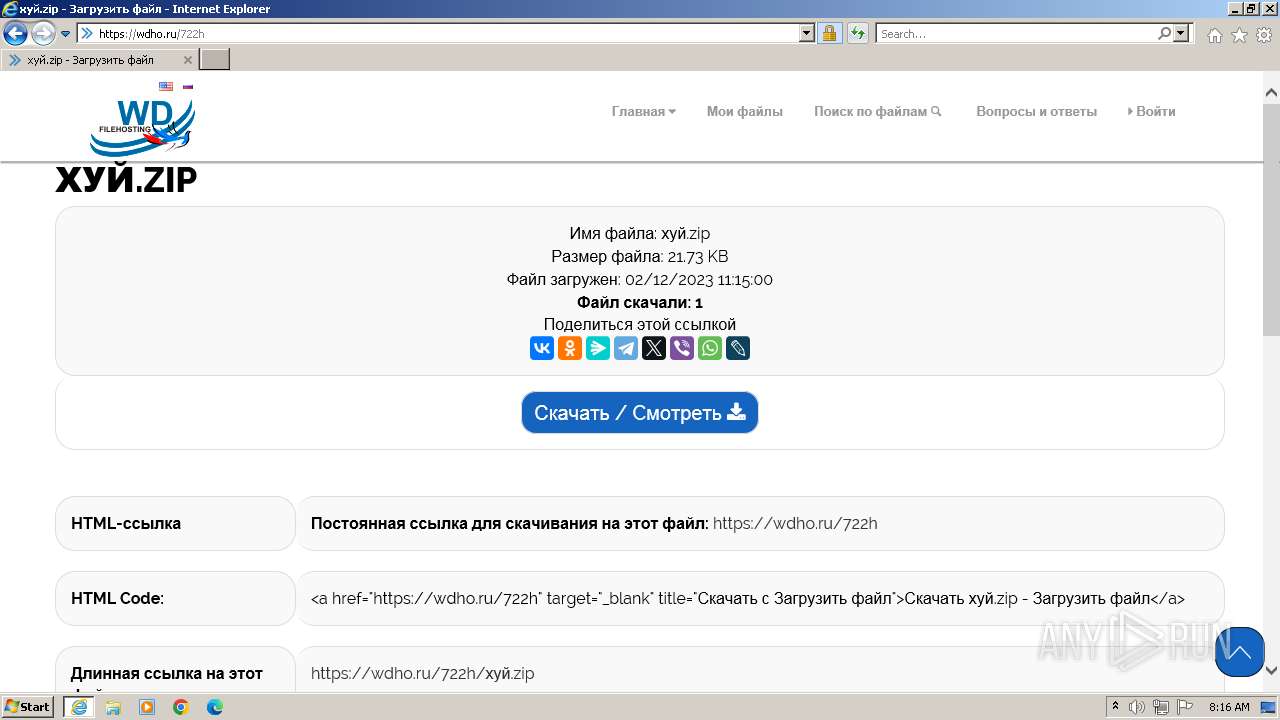1280x720 pixels.
Task: Click the Размер файла: 21.73 KB text
Action: 640,256
